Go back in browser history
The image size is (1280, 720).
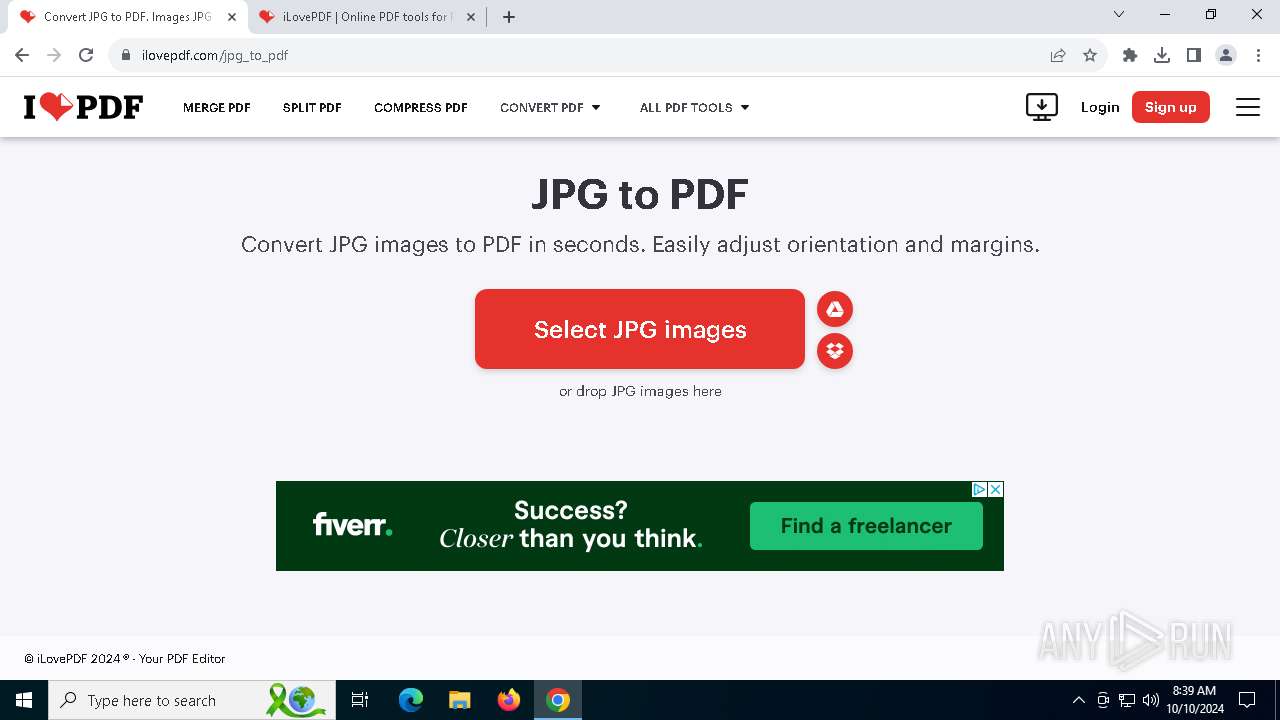click(x=22, y=55)
